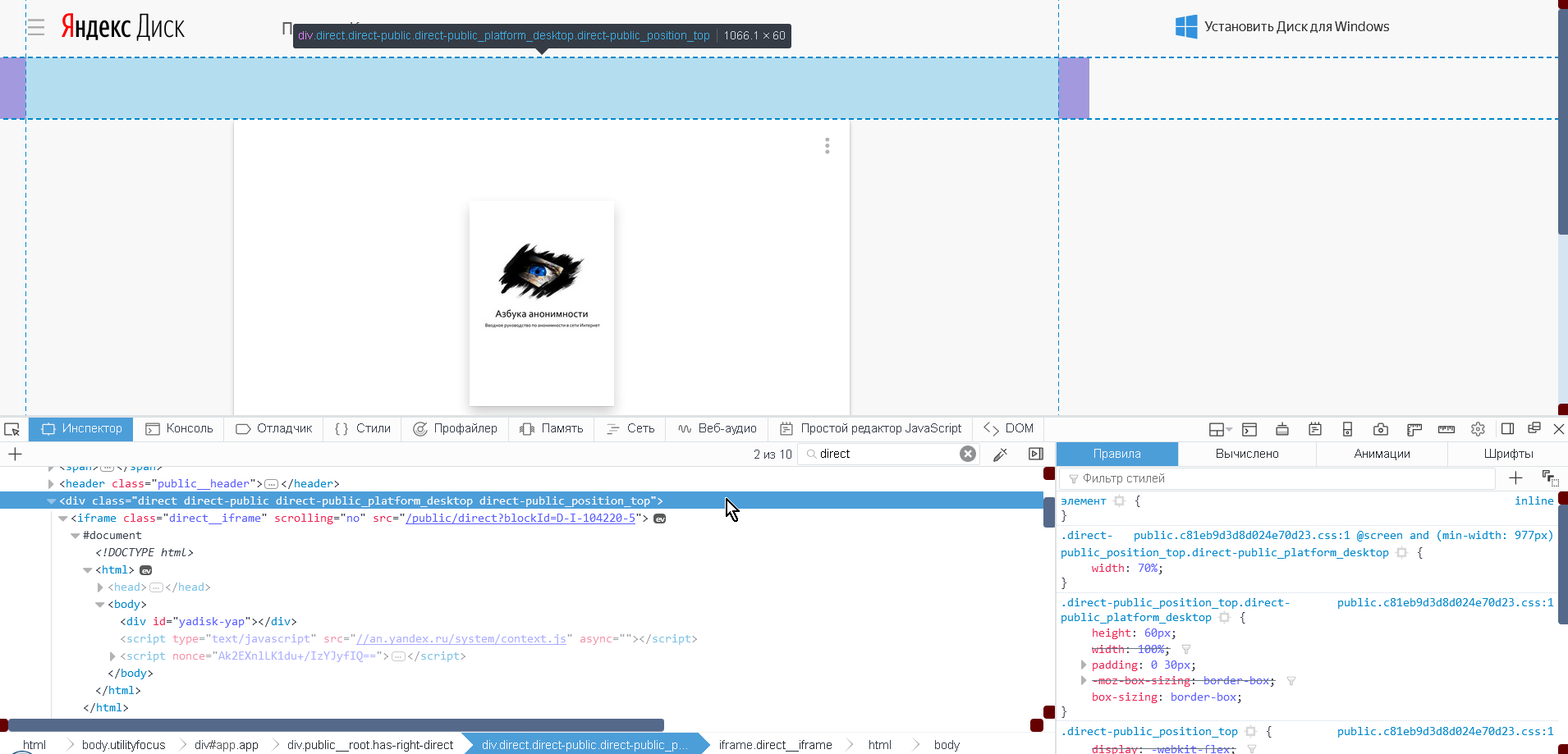Select the eyedropper icon near the markup search
The height and width of the screenshot is (754, 1568).
(1000, 454)
